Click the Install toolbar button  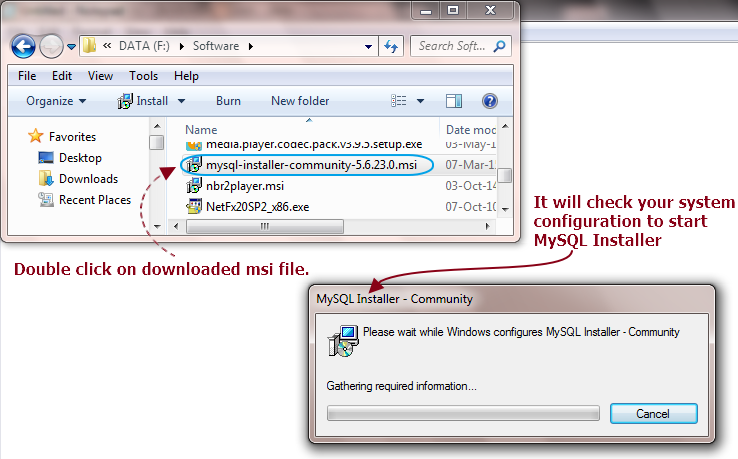pos(143,101)
